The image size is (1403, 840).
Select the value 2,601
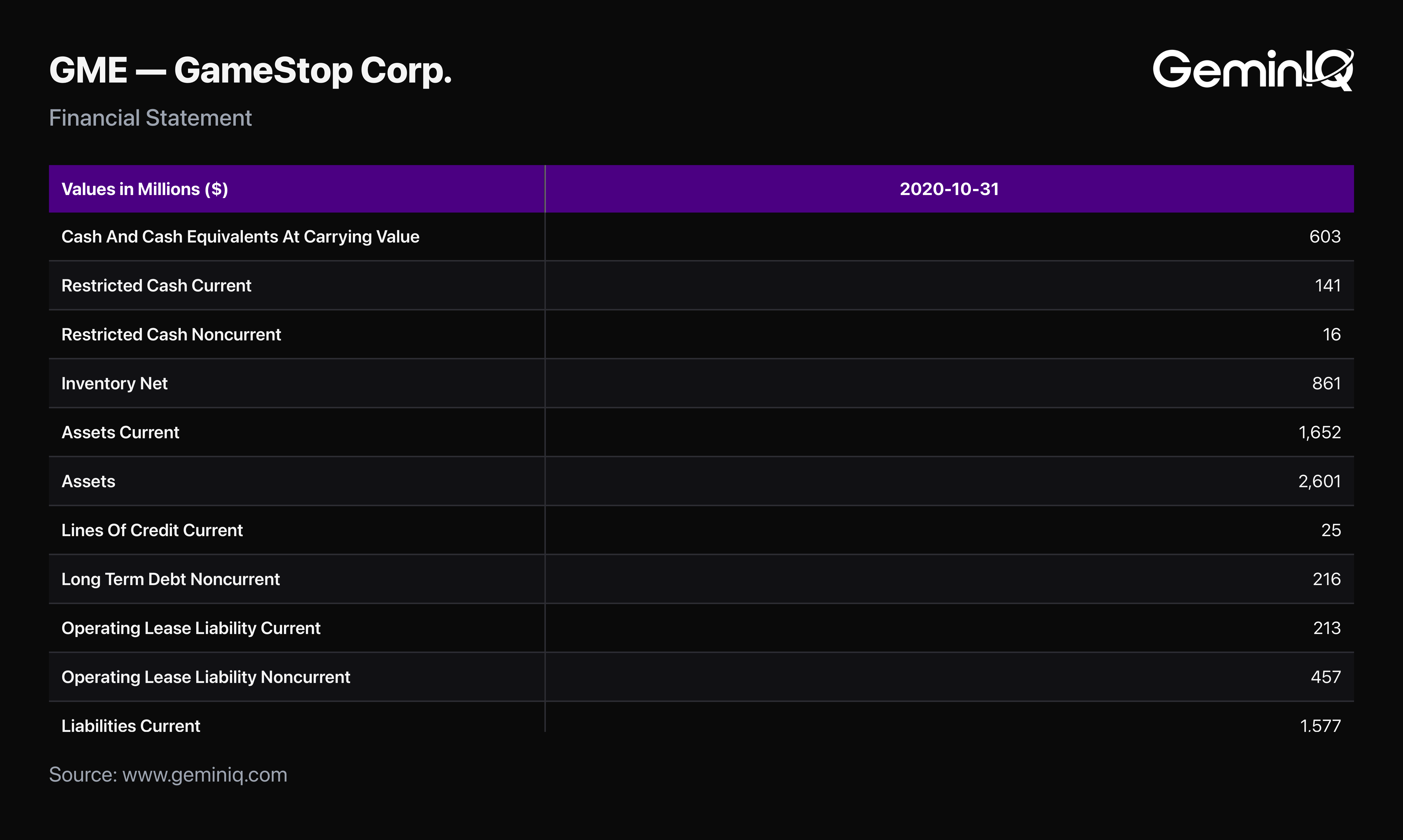point(1320,481)
